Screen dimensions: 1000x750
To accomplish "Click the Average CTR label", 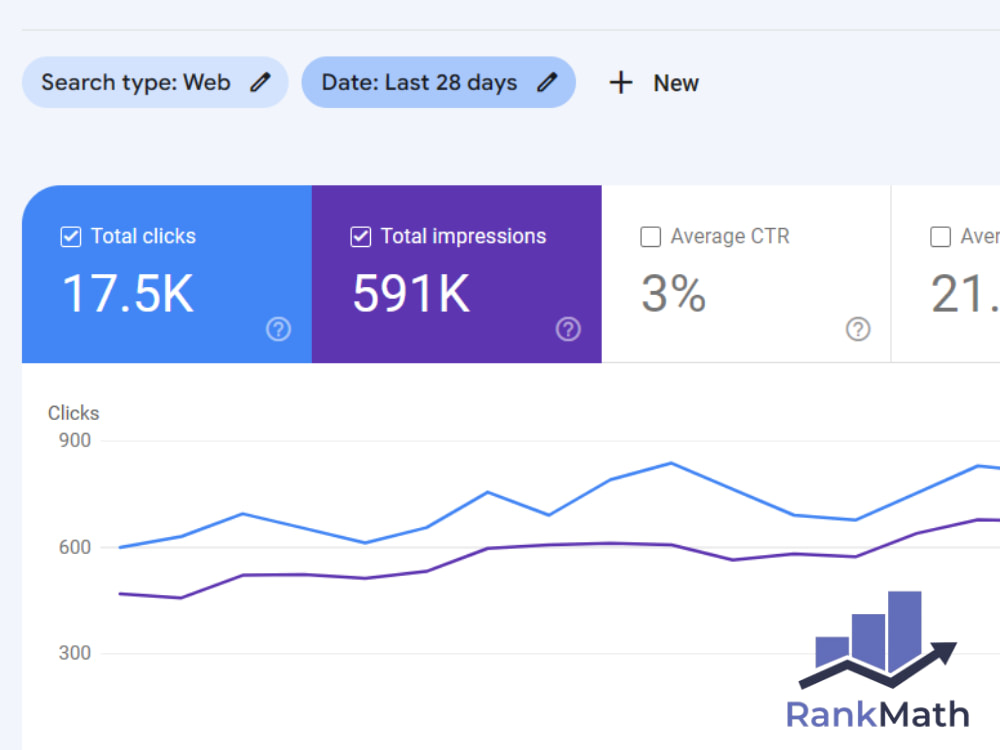I will point(730,237).
